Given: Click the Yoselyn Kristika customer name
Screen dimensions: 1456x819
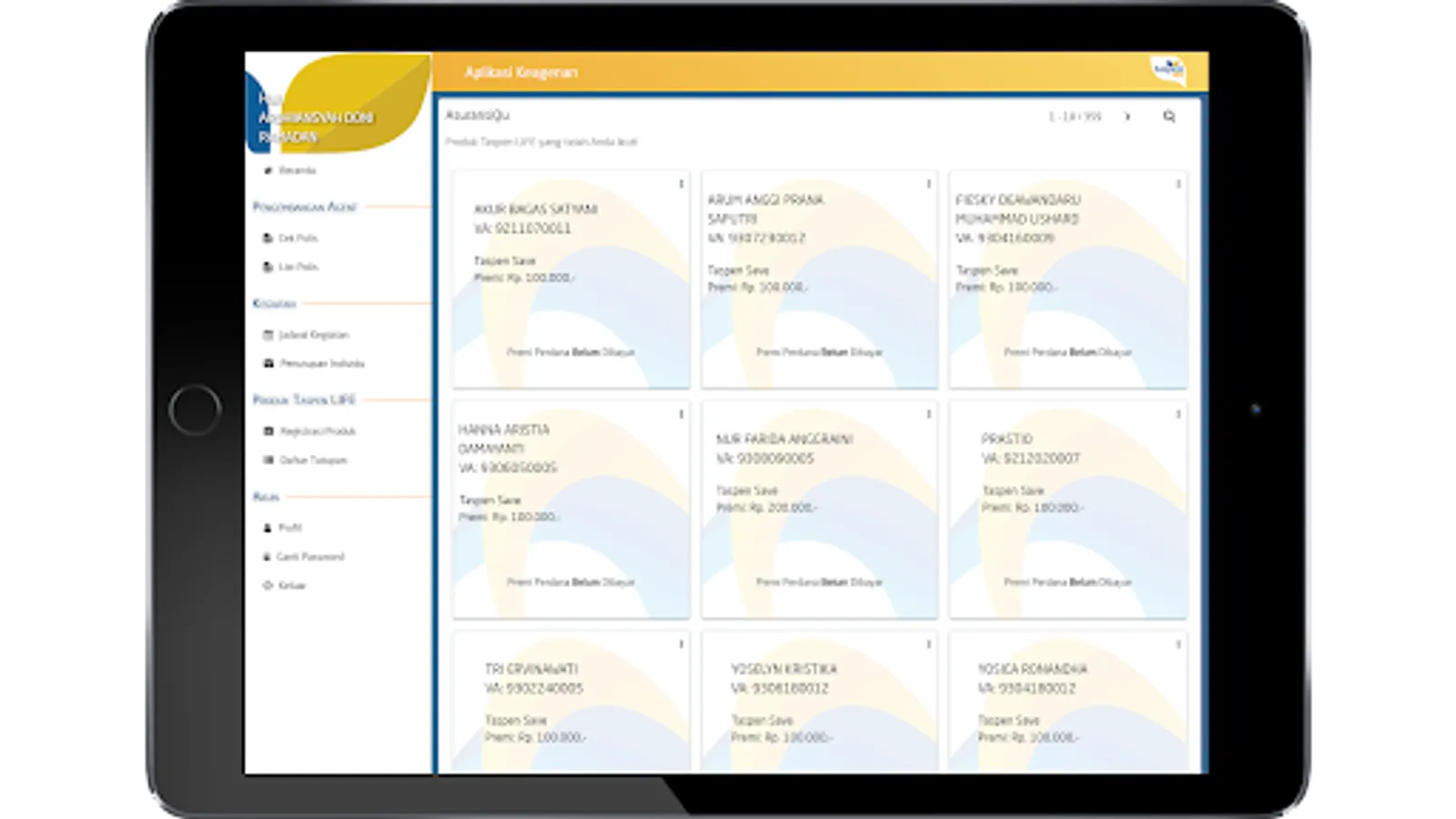Looking at the screenshot, I should point(784,669).
